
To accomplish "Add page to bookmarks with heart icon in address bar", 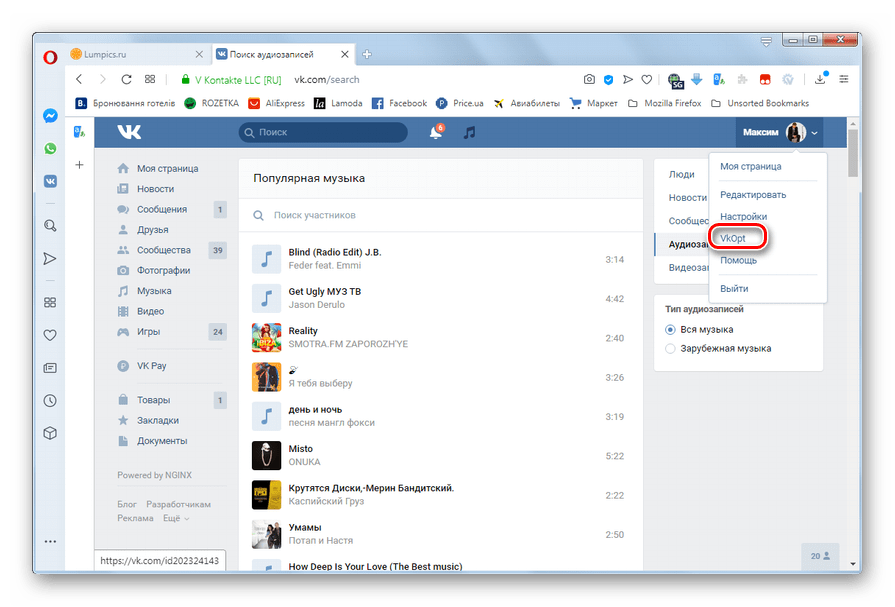I will [647, 79].
